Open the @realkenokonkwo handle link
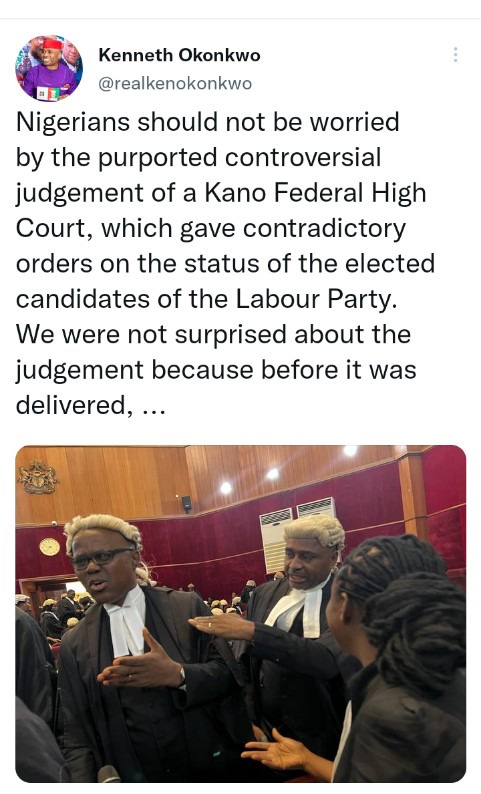This screenshot has height=794, width=481. pyautogui.click(x=175, y=84)
